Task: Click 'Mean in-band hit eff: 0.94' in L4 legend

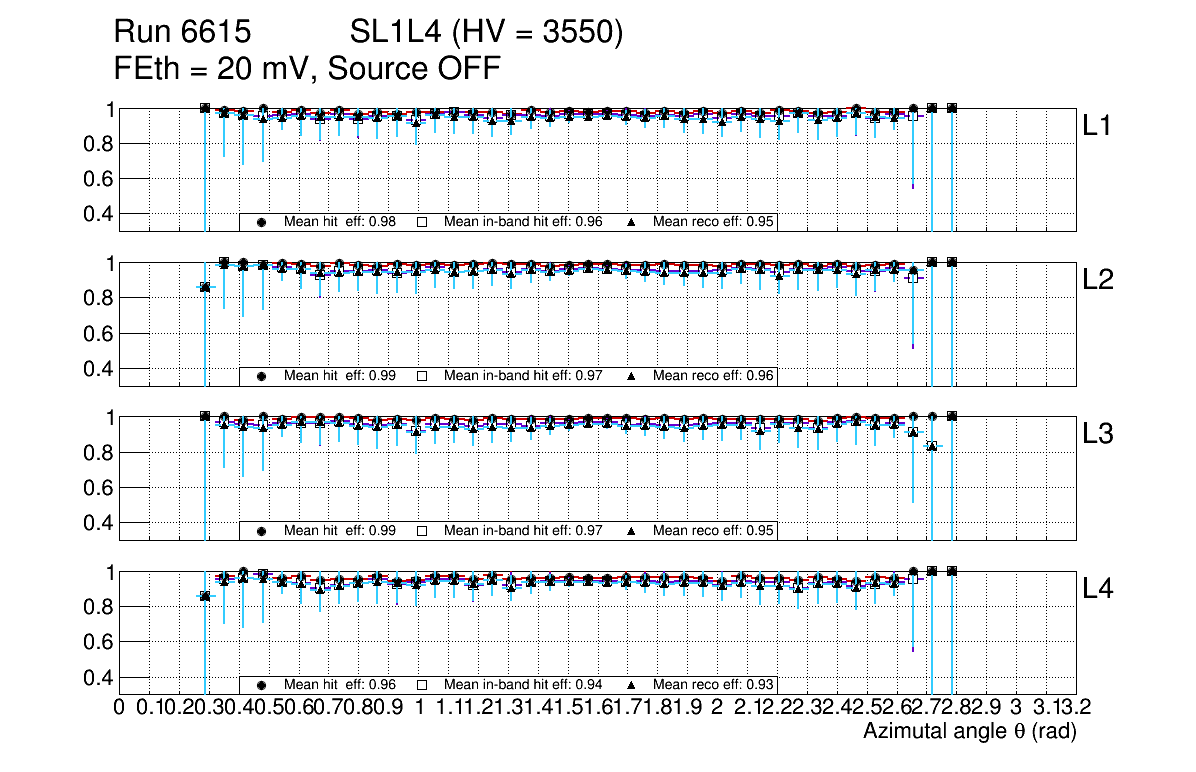Action: [523, 686]
